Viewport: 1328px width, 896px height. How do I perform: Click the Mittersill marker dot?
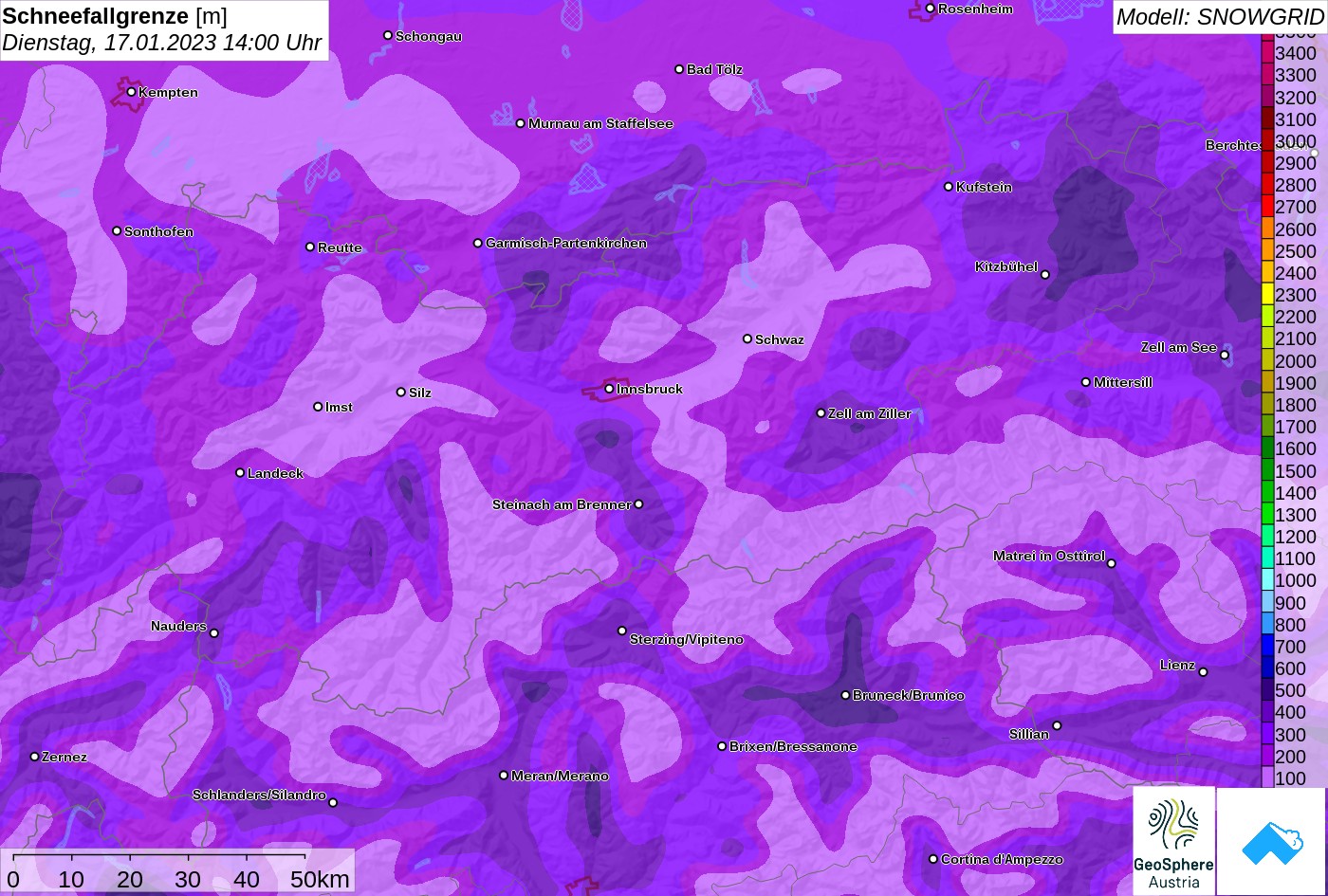tap(1086, 382)
